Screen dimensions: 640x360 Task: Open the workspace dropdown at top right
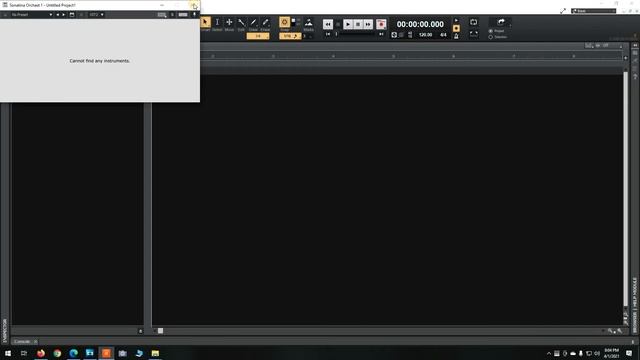tap(593, 11)
